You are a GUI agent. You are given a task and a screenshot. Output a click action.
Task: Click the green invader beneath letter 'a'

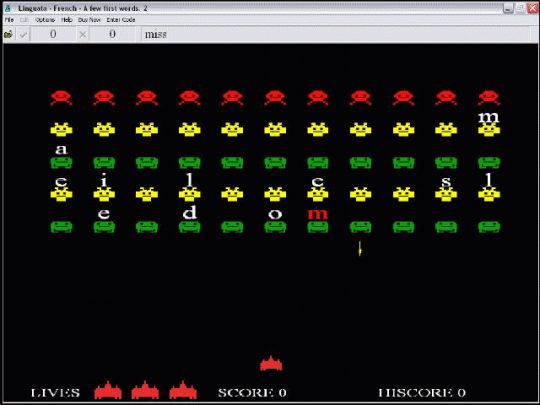point(61,163)
